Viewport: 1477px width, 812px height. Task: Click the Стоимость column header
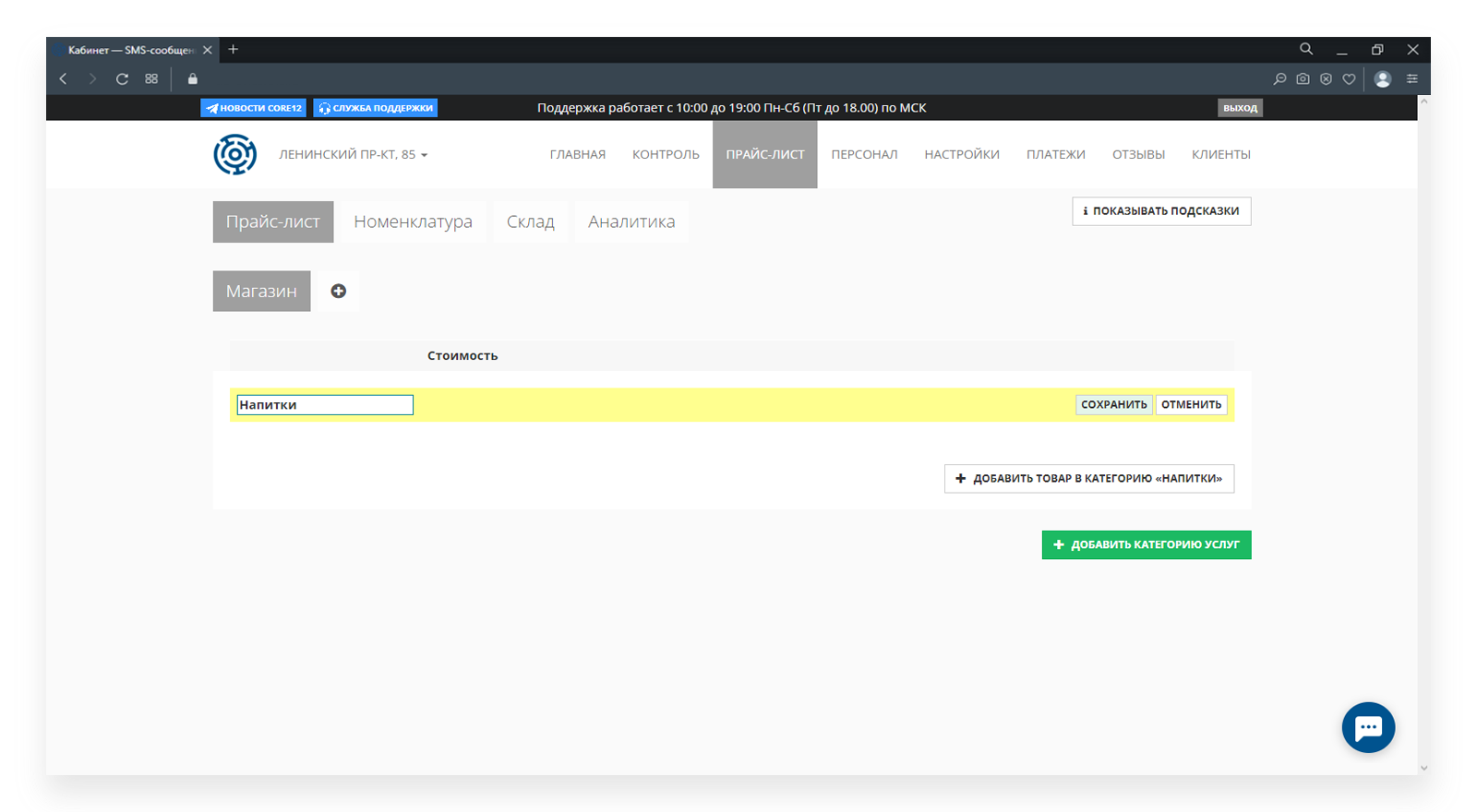(462, 356)
